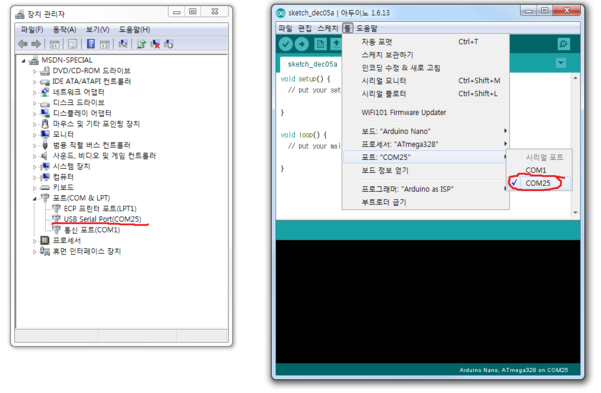Select 휴먼 인터페이스 장치 tree row

point(87,251)
